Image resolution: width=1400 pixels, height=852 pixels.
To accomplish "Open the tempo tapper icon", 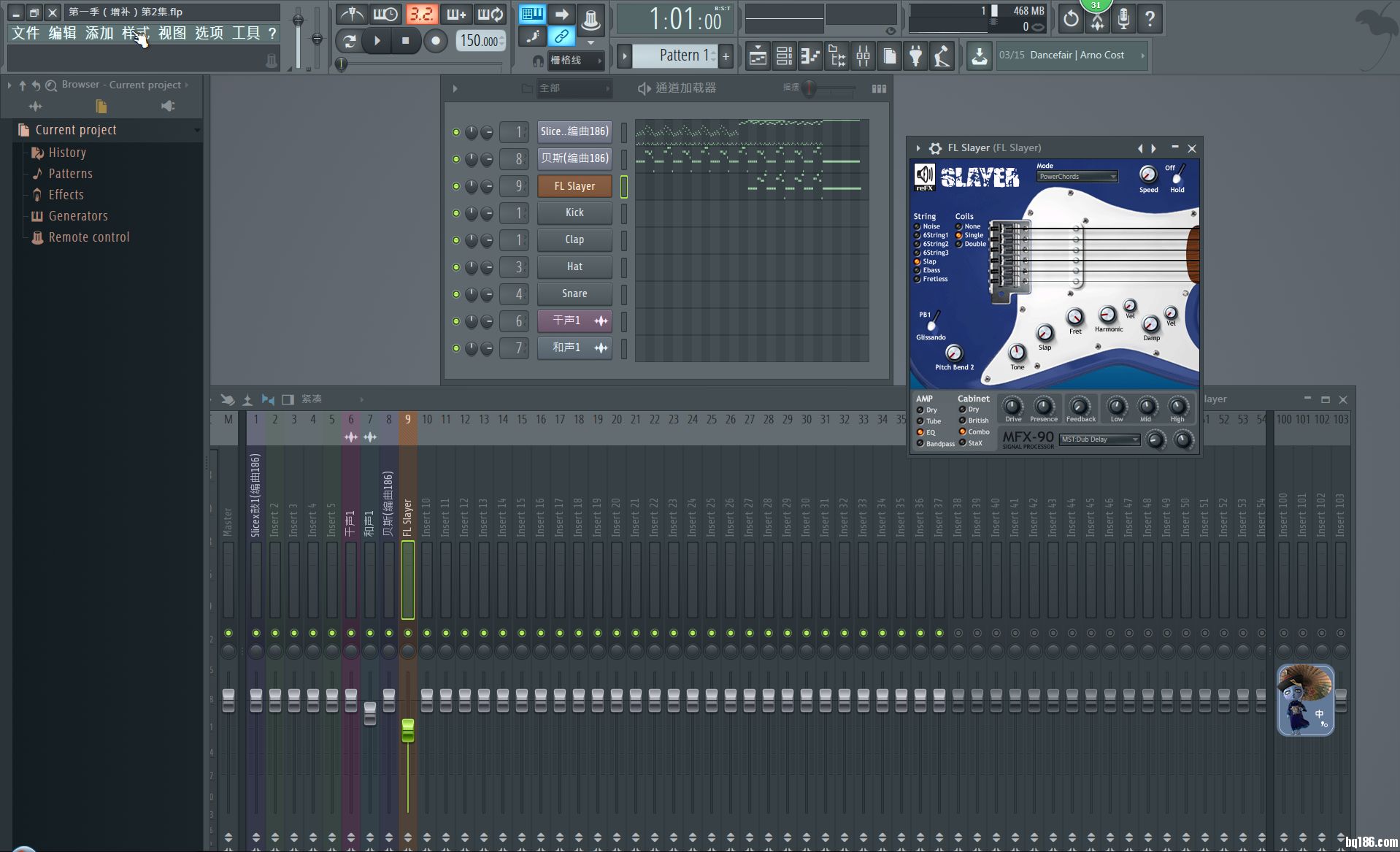I will coord(942,55).
